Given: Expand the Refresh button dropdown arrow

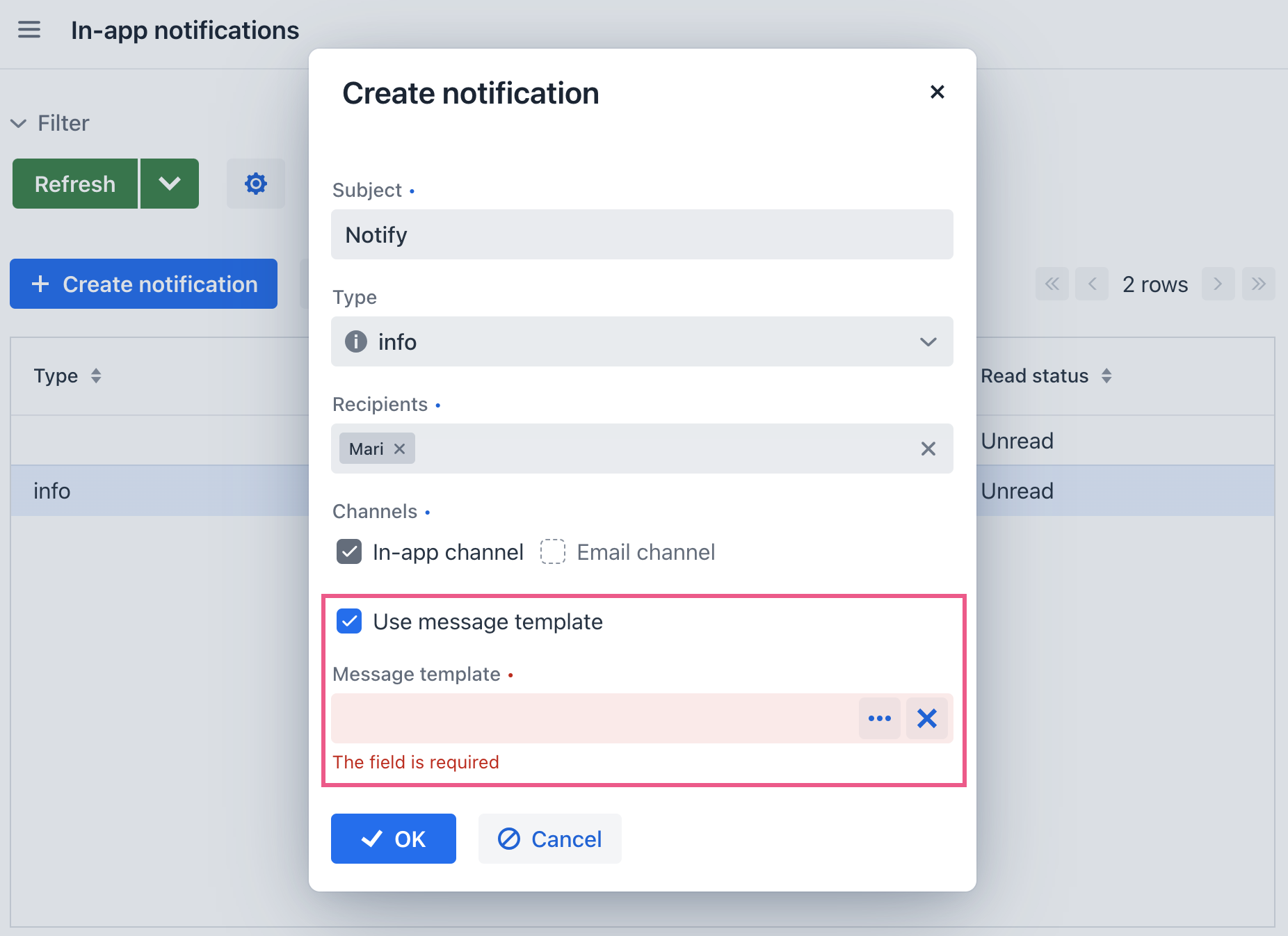Looking at the screenshot, I should [169, 183].
